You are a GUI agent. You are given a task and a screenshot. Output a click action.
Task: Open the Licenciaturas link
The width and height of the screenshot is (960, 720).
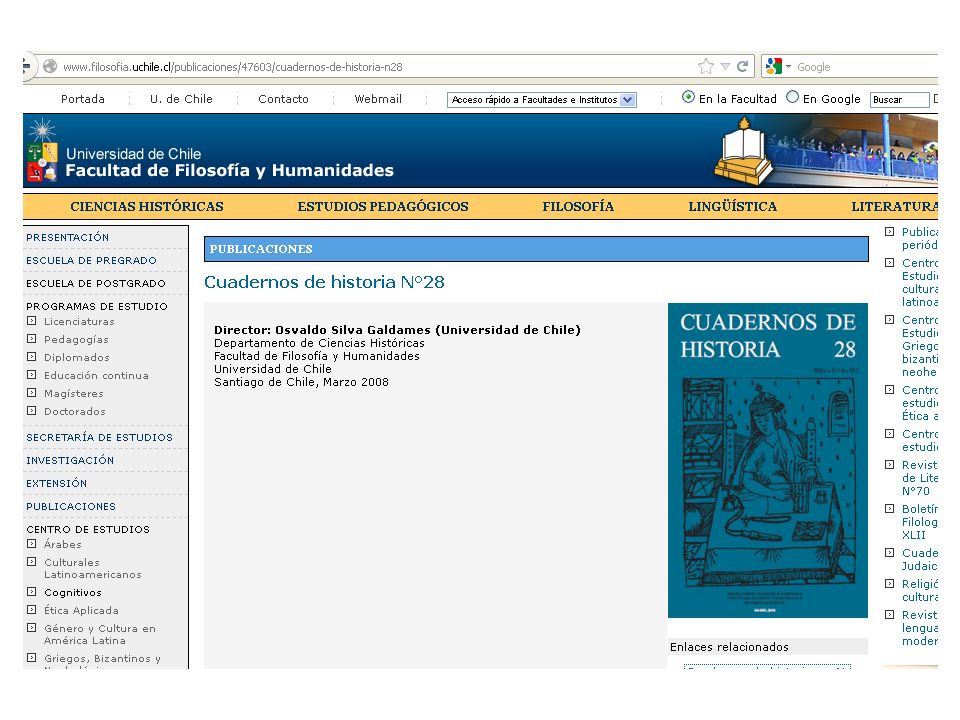pyautogui.click(x=79, y=321)
